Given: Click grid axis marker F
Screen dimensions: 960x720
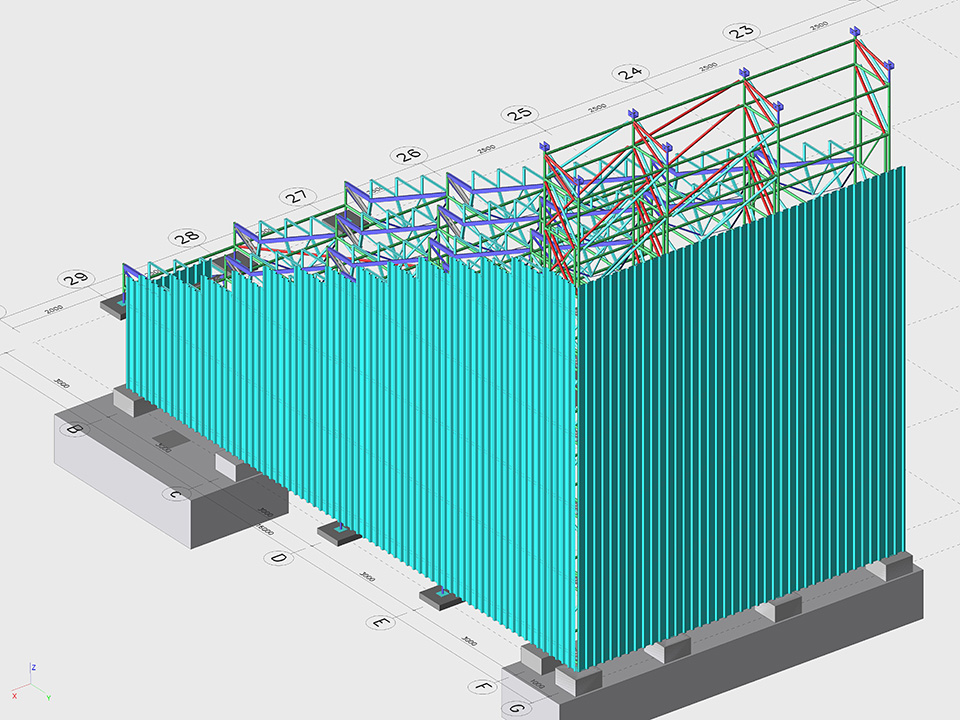Looking at the screenshot, I should [483, 687].
